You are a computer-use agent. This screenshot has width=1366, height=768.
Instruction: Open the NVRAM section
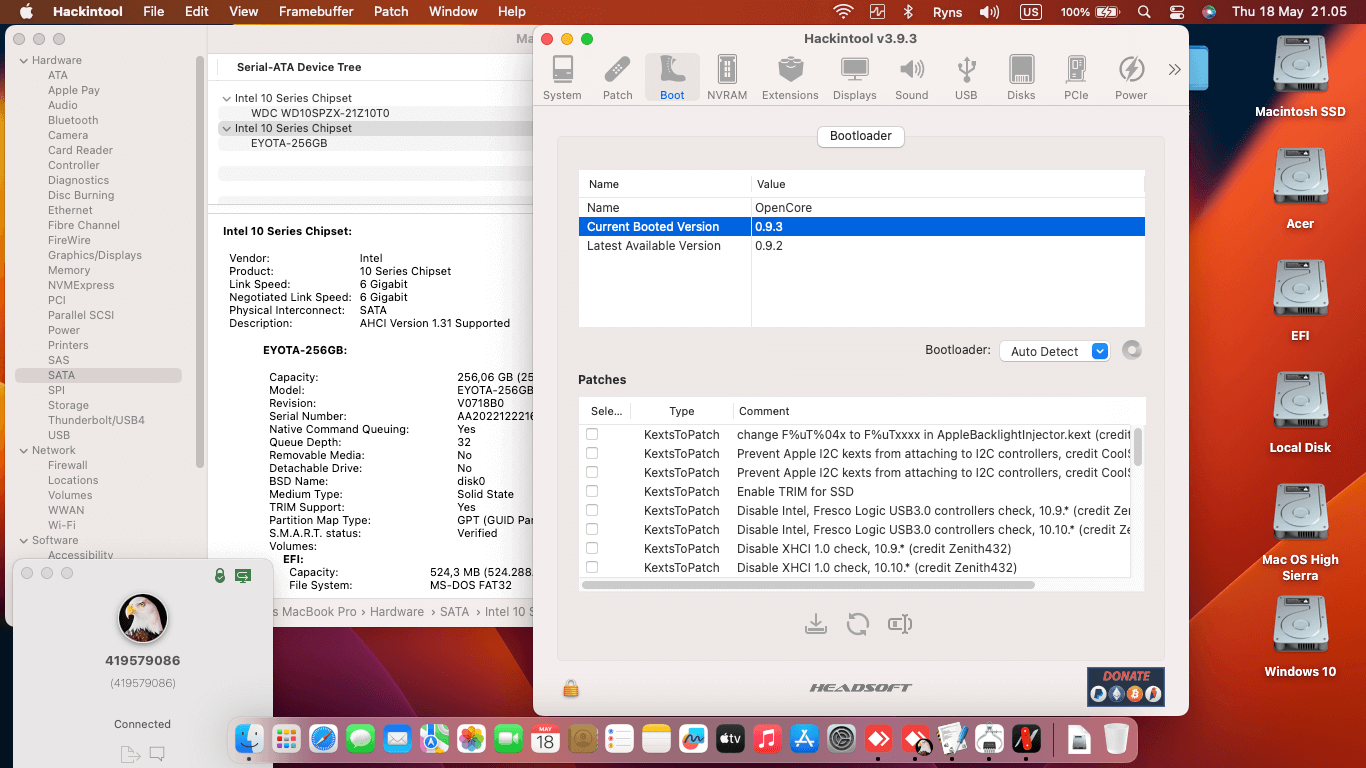[x=727, y=78]
